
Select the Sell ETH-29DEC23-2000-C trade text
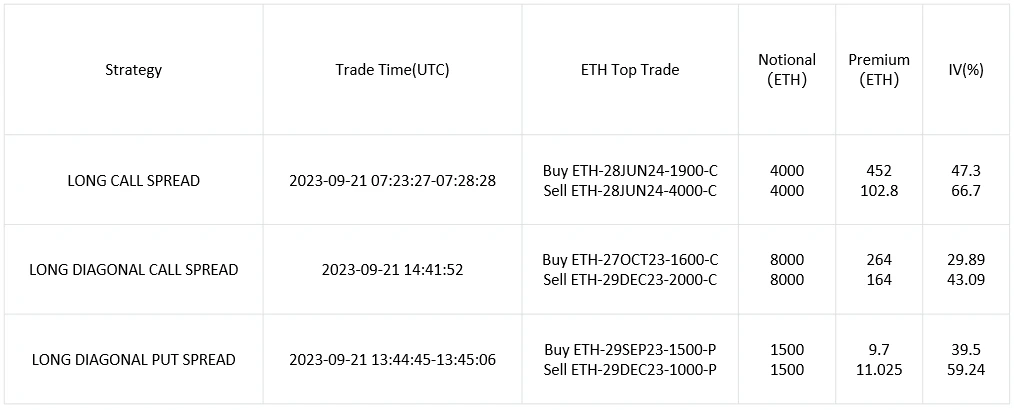click(x=630, y=280)
